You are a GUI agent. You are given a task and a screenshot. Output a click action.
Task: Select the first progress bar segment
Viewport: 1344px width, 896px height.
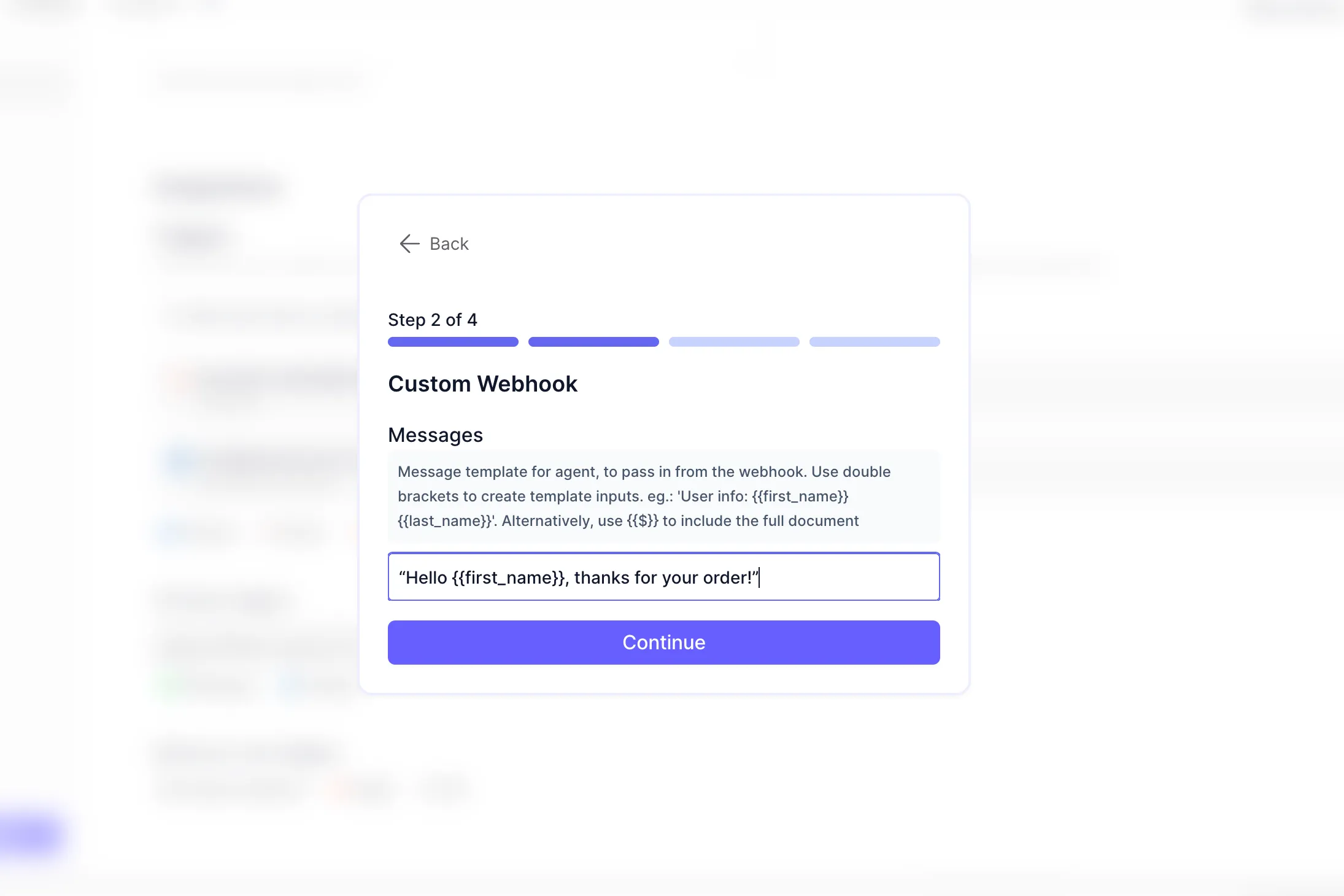tap(453, 342)
